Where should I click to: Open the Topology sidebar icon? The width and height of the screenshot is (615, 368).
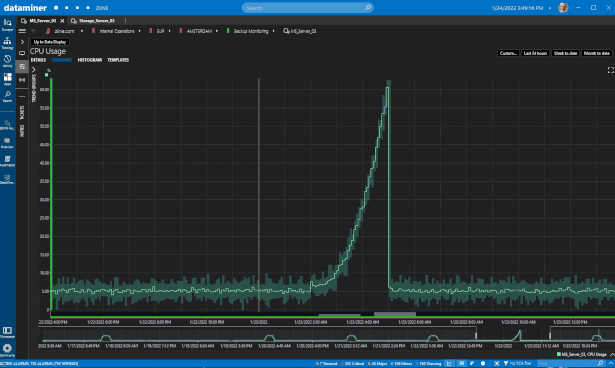point(7,43)
